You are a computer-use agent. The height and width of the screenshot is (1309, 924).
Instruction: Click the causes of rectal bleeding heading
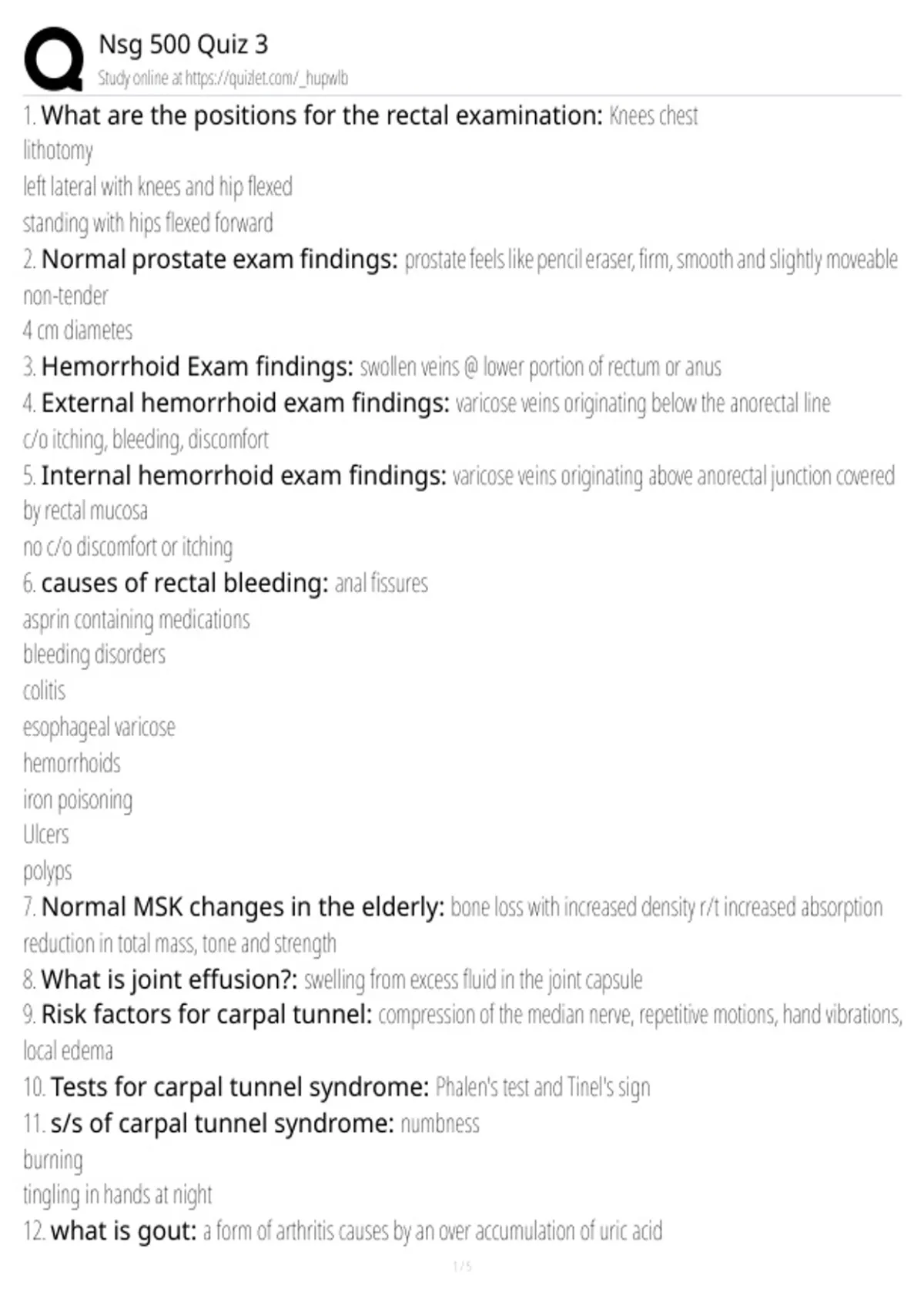coord(185,583)
